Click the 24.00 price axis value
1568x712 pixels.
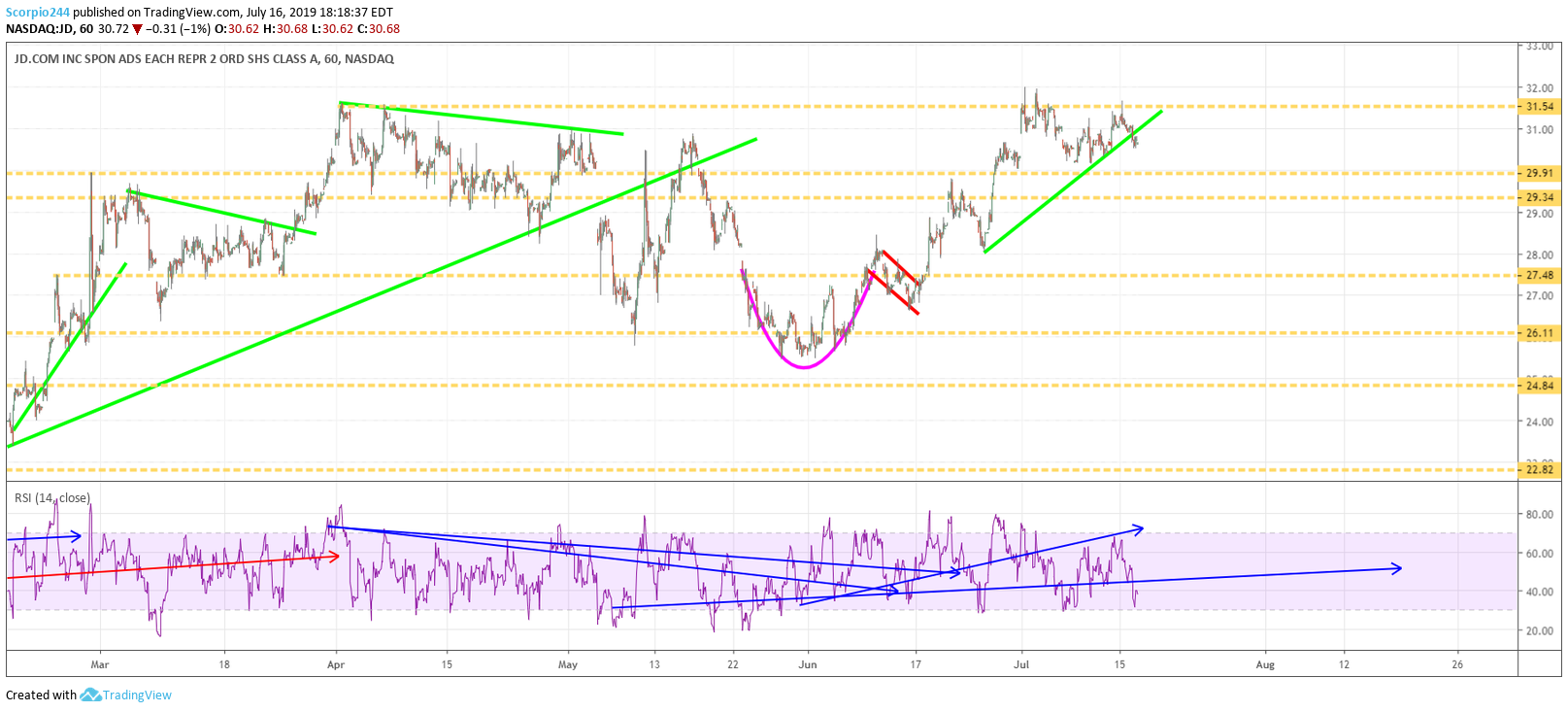pyautogui.click(x=1539, y=422)
